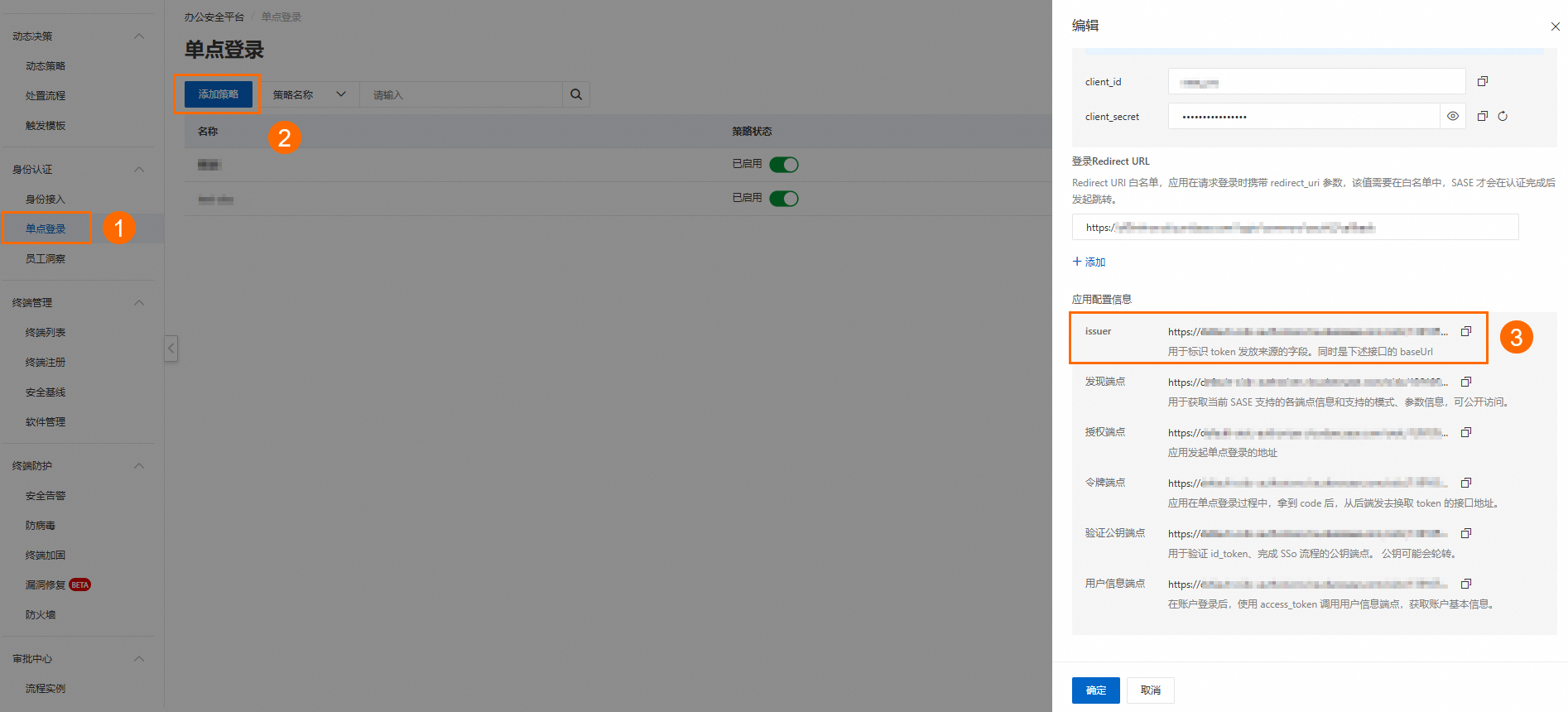The width and height of the screenshot is (1568, 712).
Task: Open 防病毒 in the sidebar
Action: pos(41,526)
